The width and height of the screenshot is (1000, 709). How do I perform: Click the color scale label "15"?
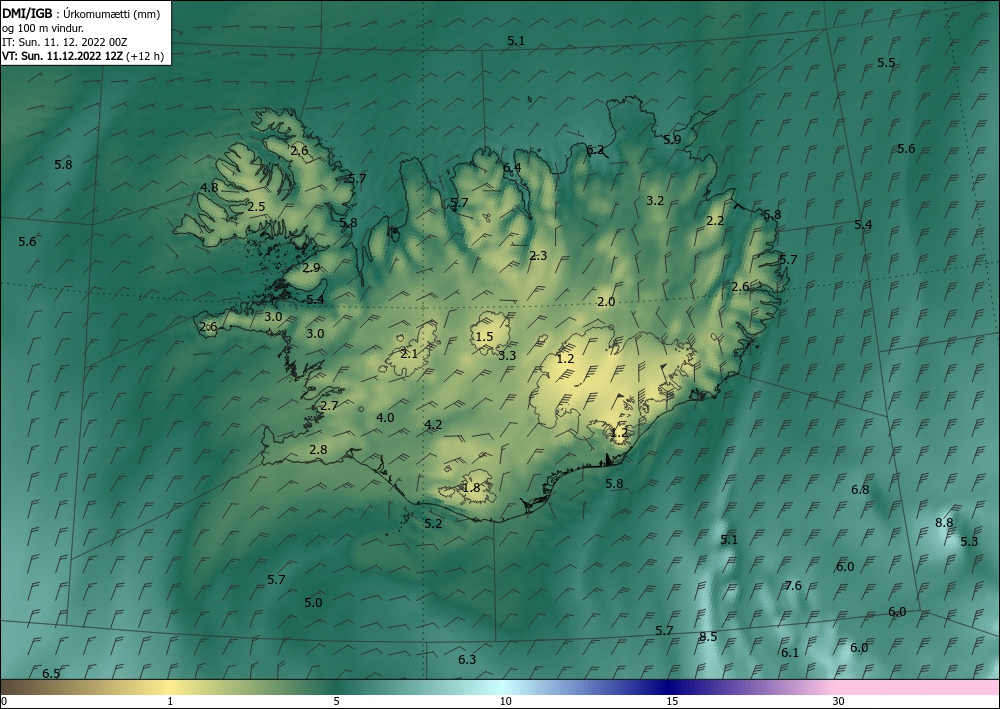tap(672, 702)
